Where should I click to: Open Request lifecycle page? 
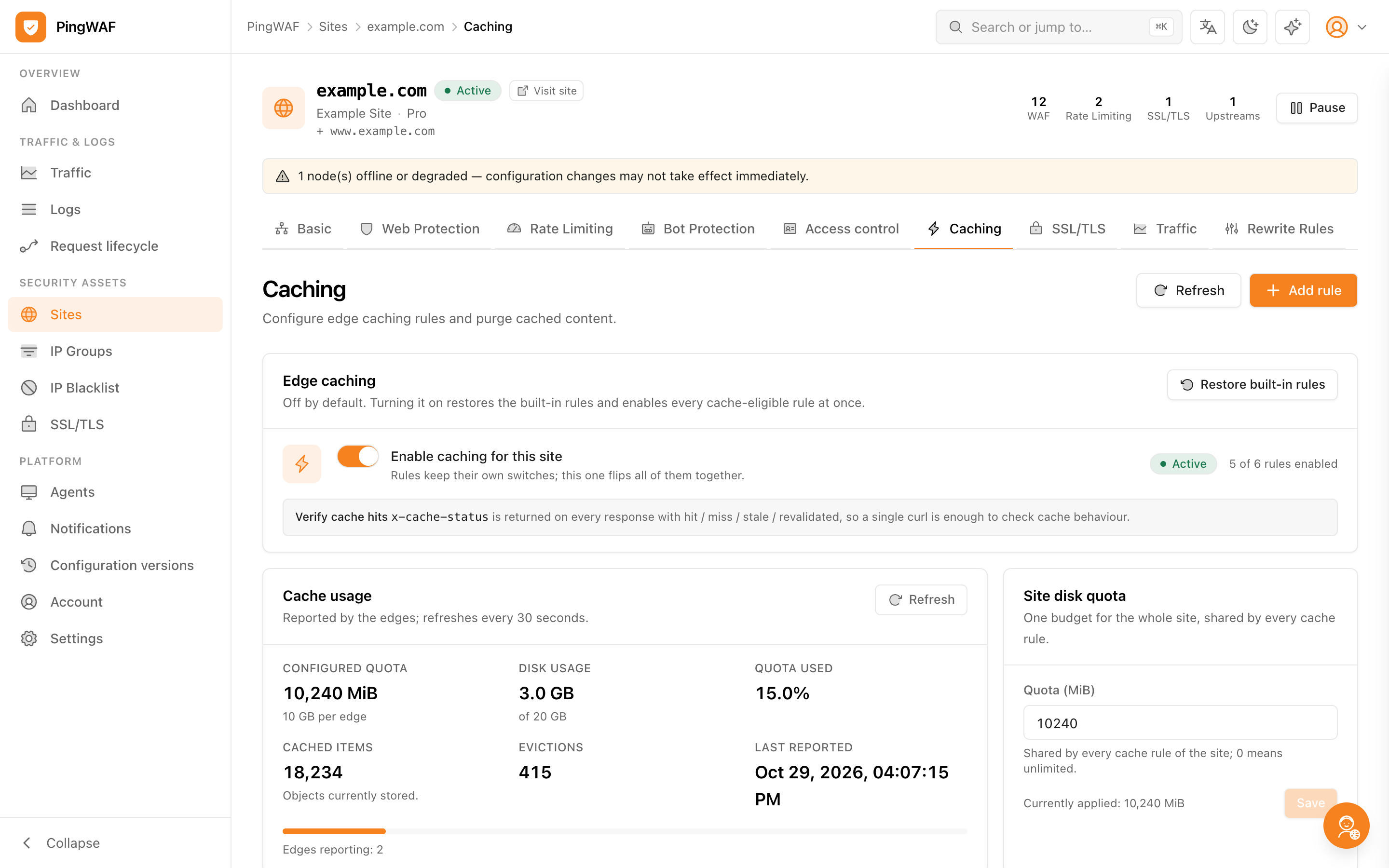click(x=115, y=246)
